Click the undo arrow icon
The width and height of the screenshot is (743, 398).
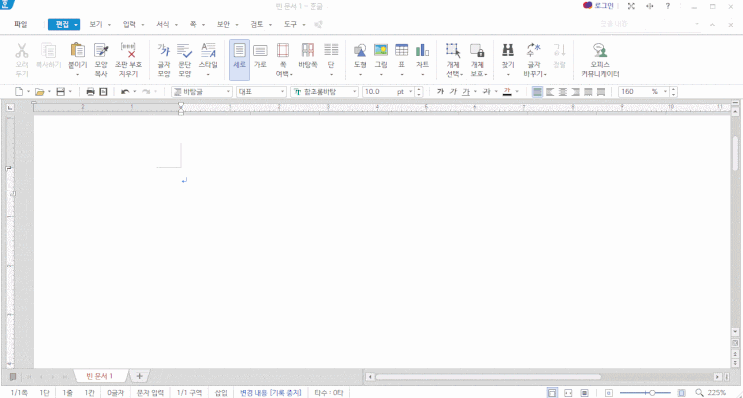125,91
